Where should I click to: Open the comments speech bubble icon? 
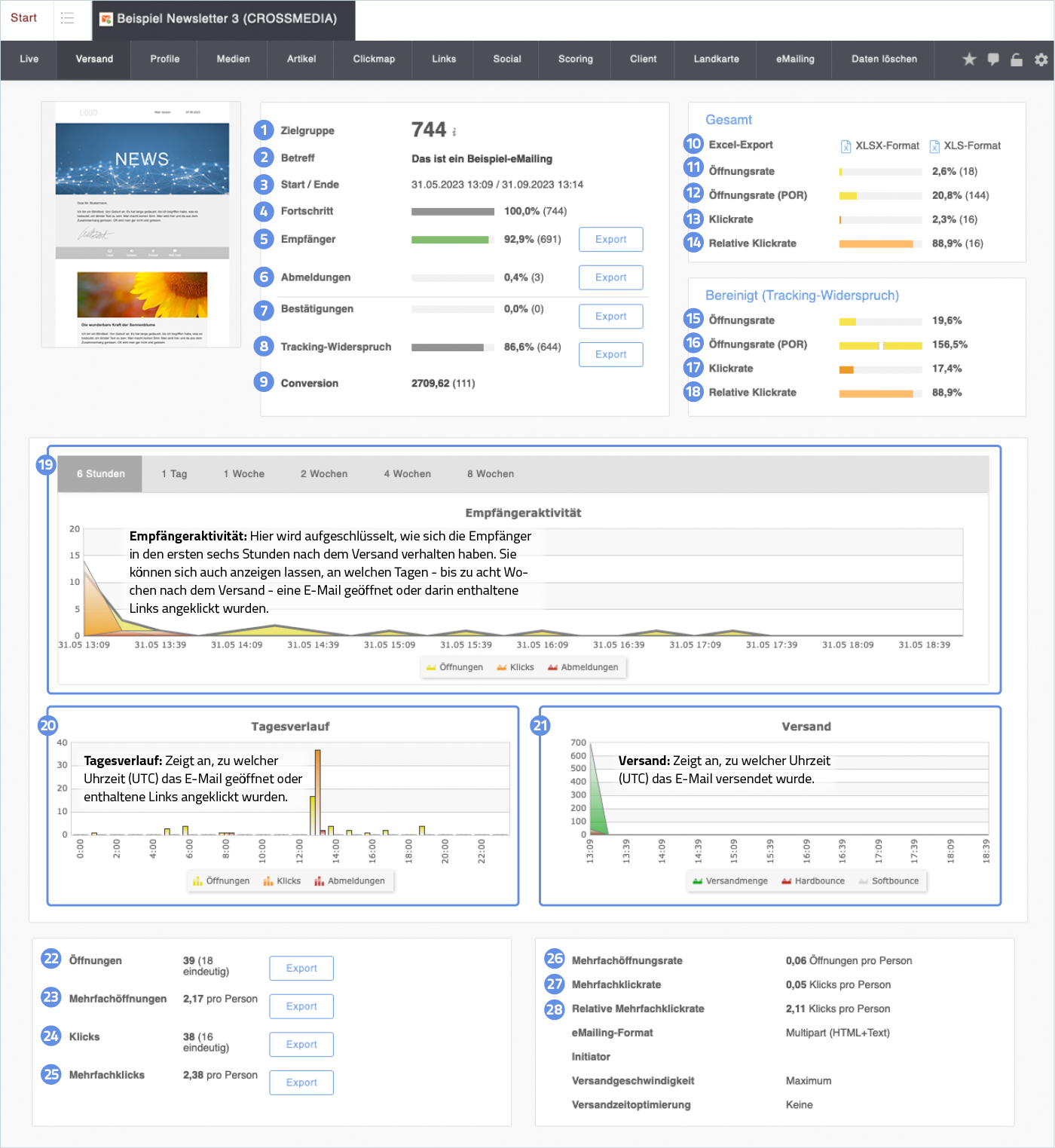(993, 60)
